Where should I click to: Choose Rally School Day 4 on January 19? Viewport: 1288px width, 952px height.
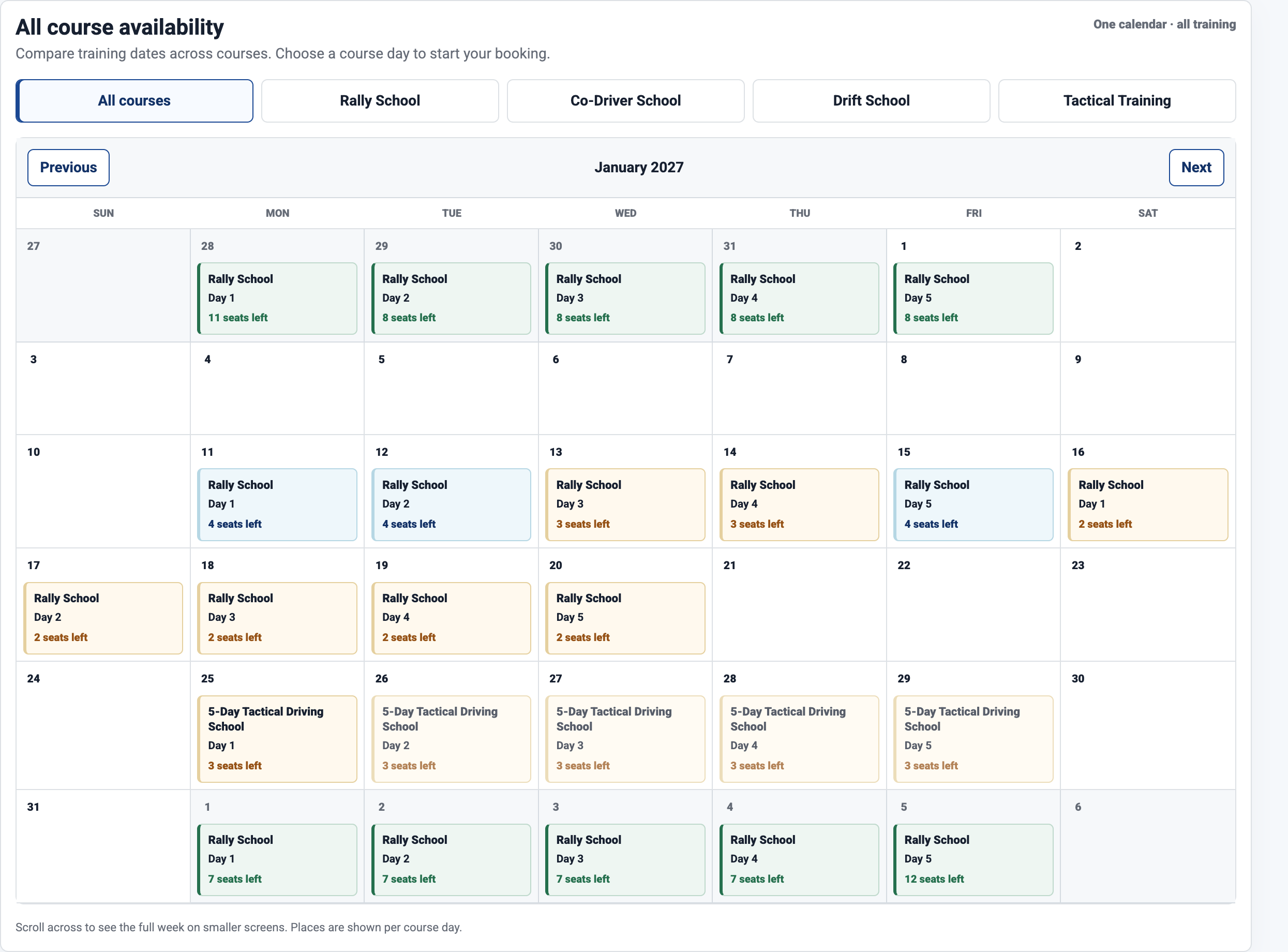coord(452,618)
